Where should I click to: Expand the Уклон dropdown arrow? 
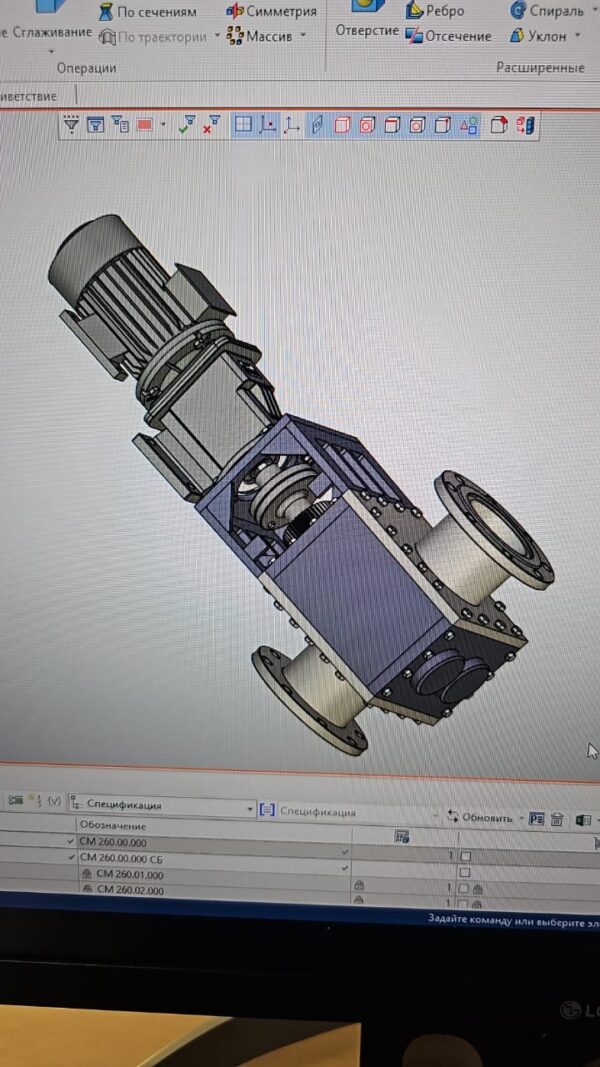click(579, 37)
